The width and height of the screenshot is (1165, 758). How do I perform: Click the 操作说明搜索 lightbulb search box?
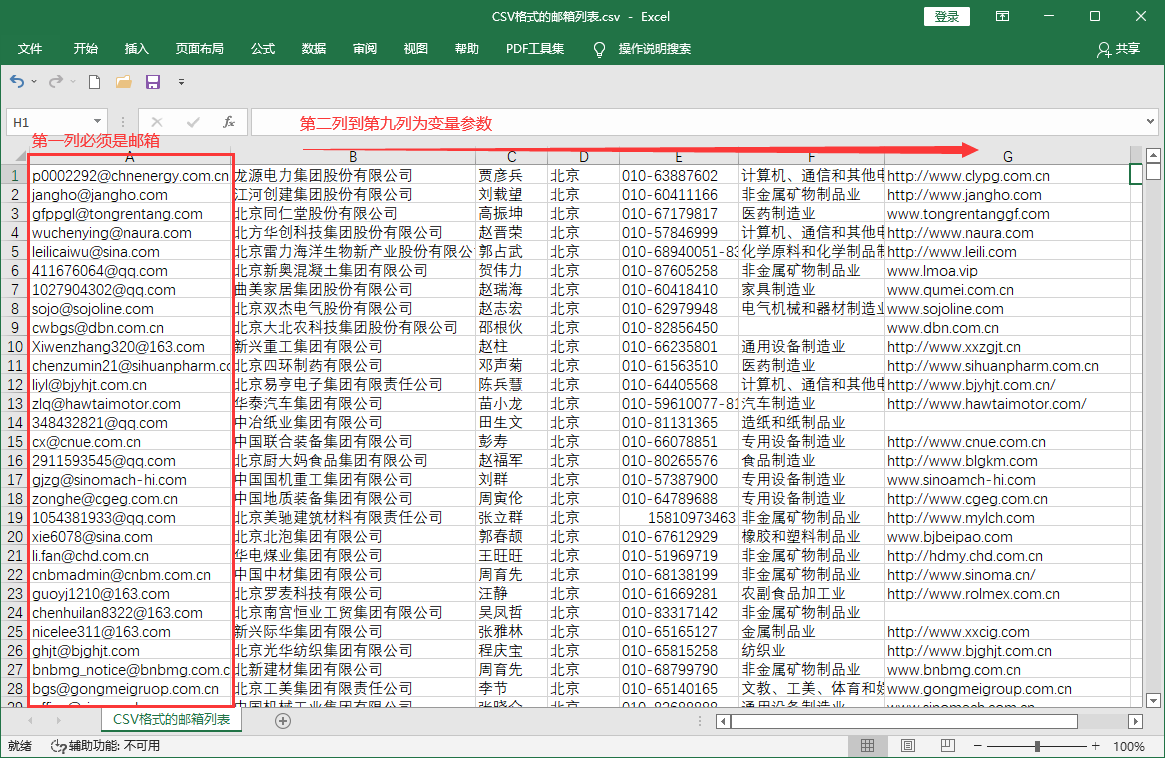[643, 49]
